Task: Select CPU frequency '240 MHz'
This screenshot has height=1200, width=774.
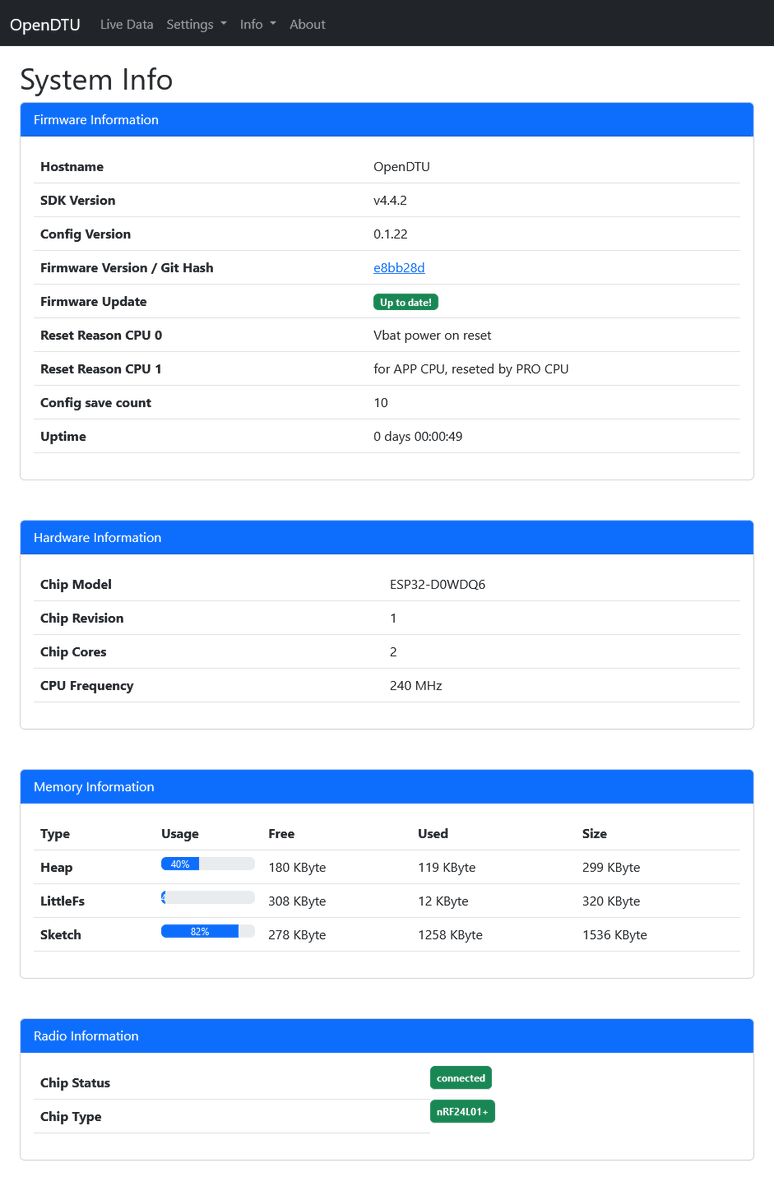Action: (x=416, y=686)
